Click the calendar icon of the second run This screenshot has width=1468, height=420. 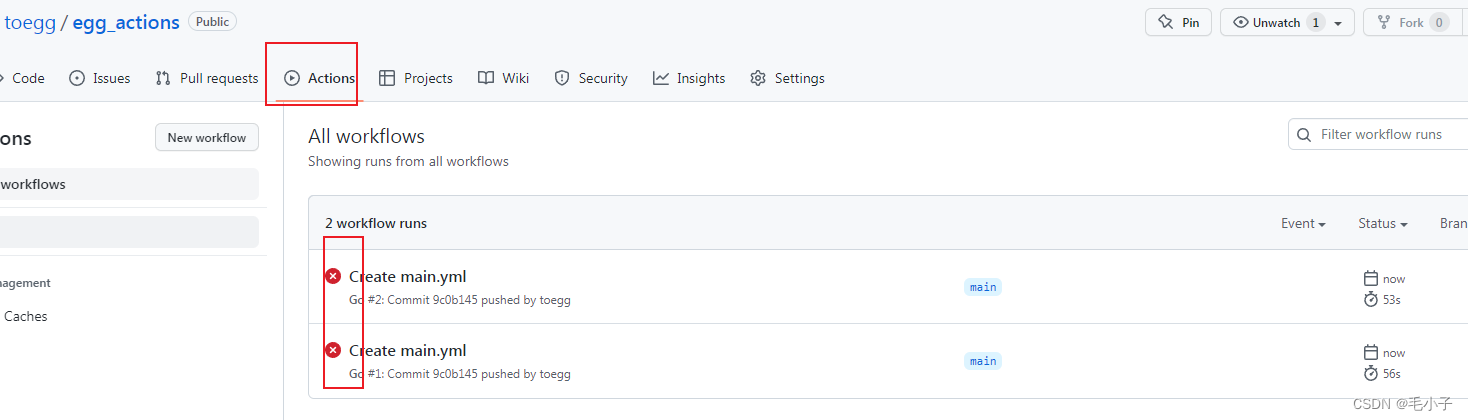coord(1371,353)
